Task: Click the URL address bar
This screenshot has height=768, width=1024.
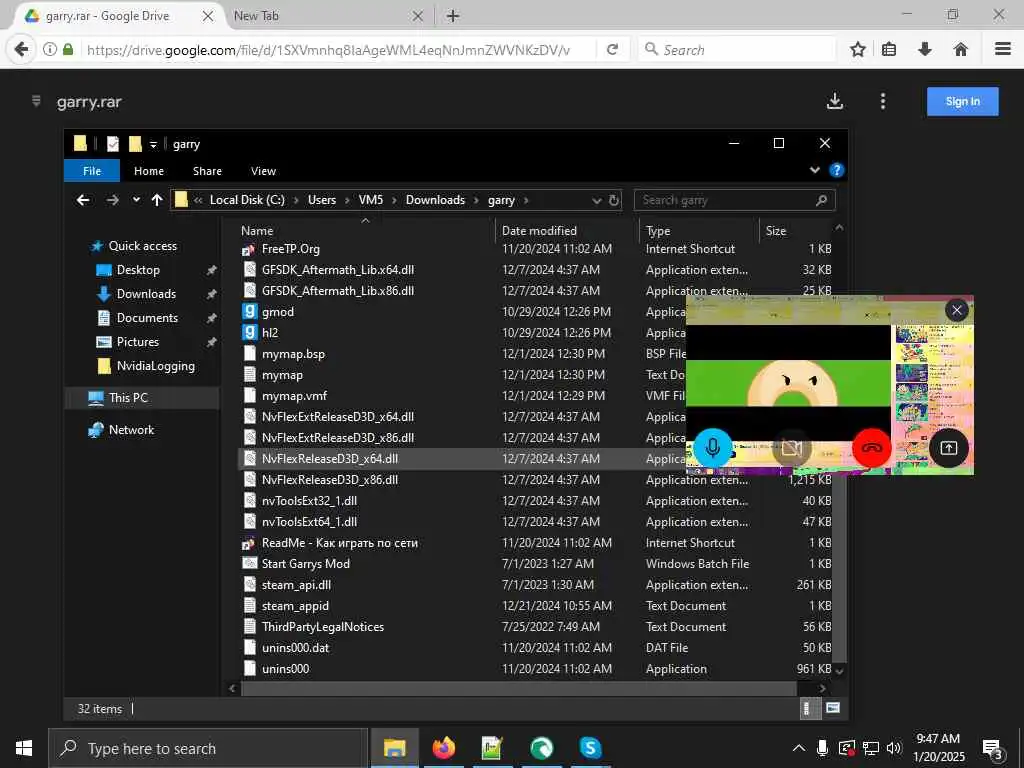Action: pyautogui.click(x=327, y=50)
